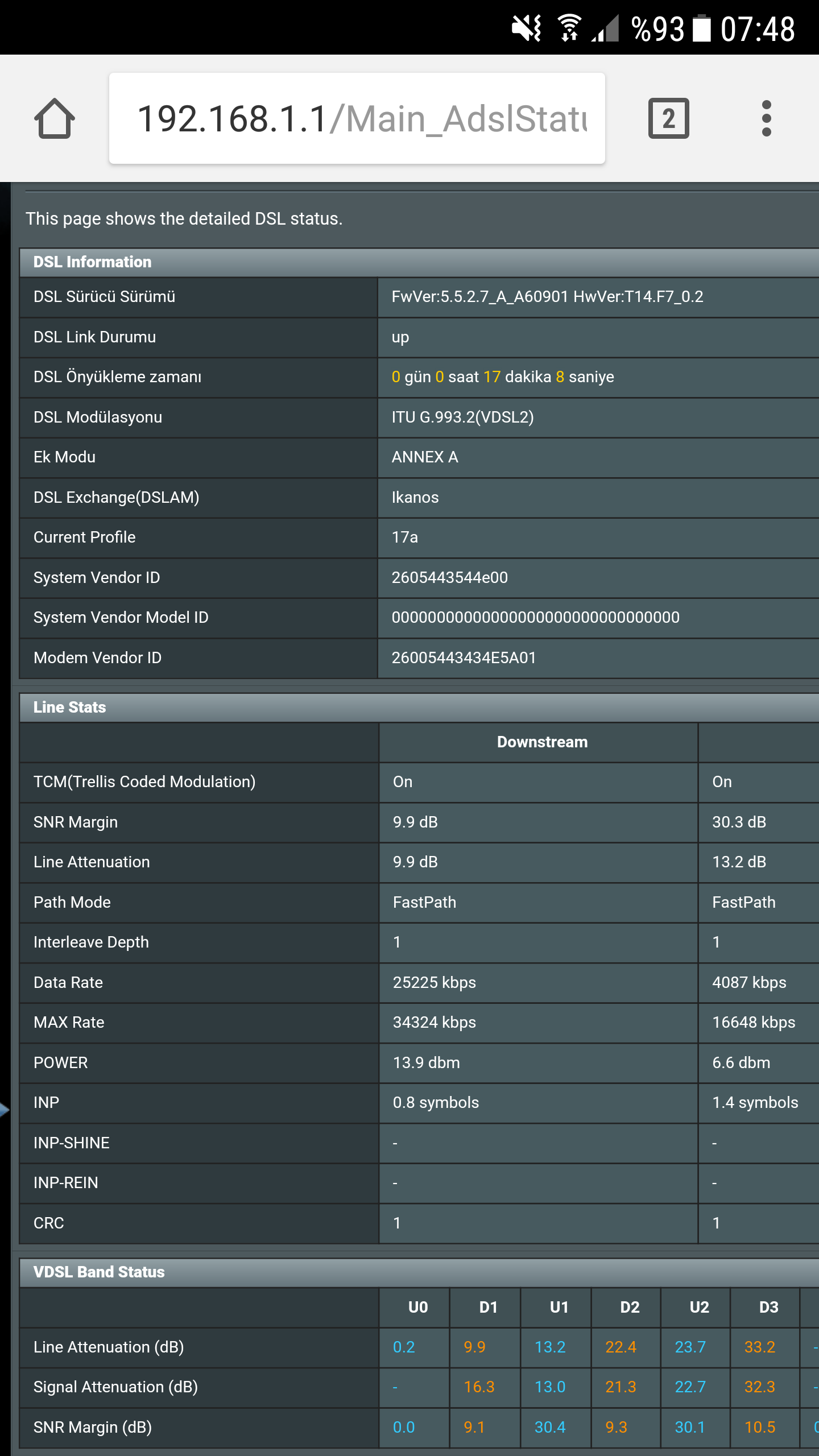
Task: Tap the downstream MAX Rate 34324 kbps
Action: [435, 1023]
